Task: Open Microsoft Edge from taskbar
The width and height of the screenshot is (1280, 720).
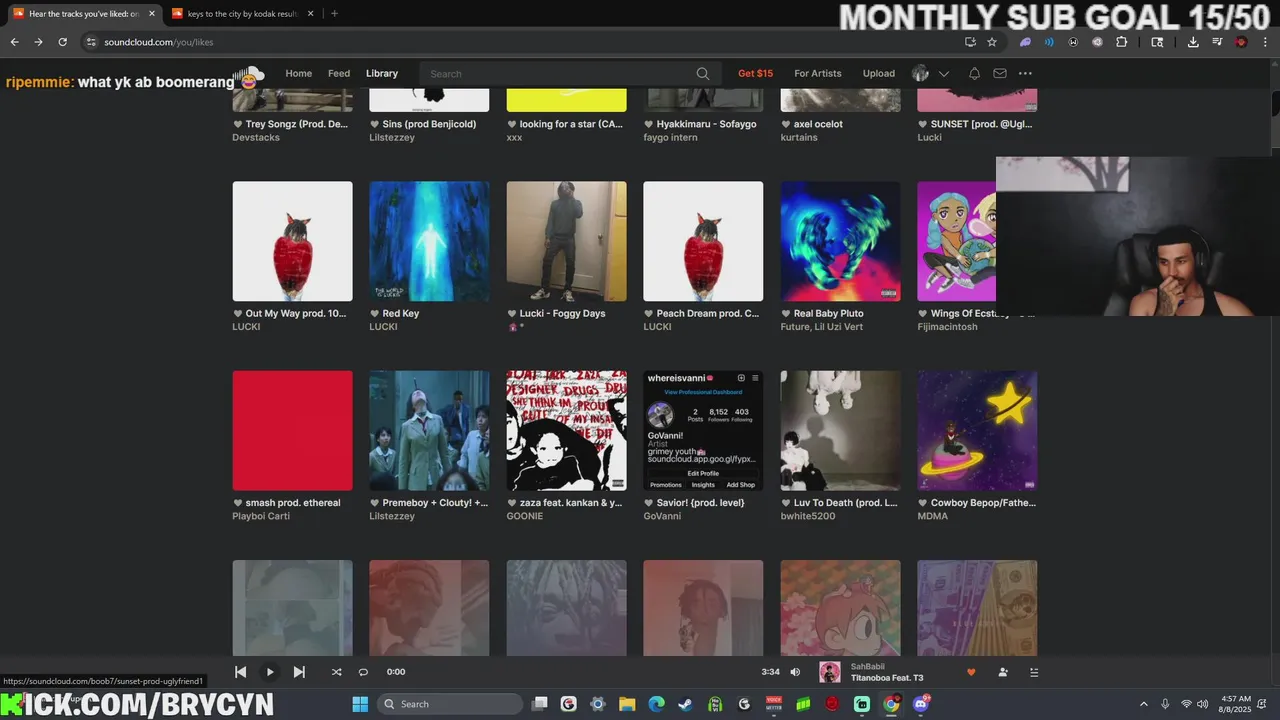Action: point(656,704)
